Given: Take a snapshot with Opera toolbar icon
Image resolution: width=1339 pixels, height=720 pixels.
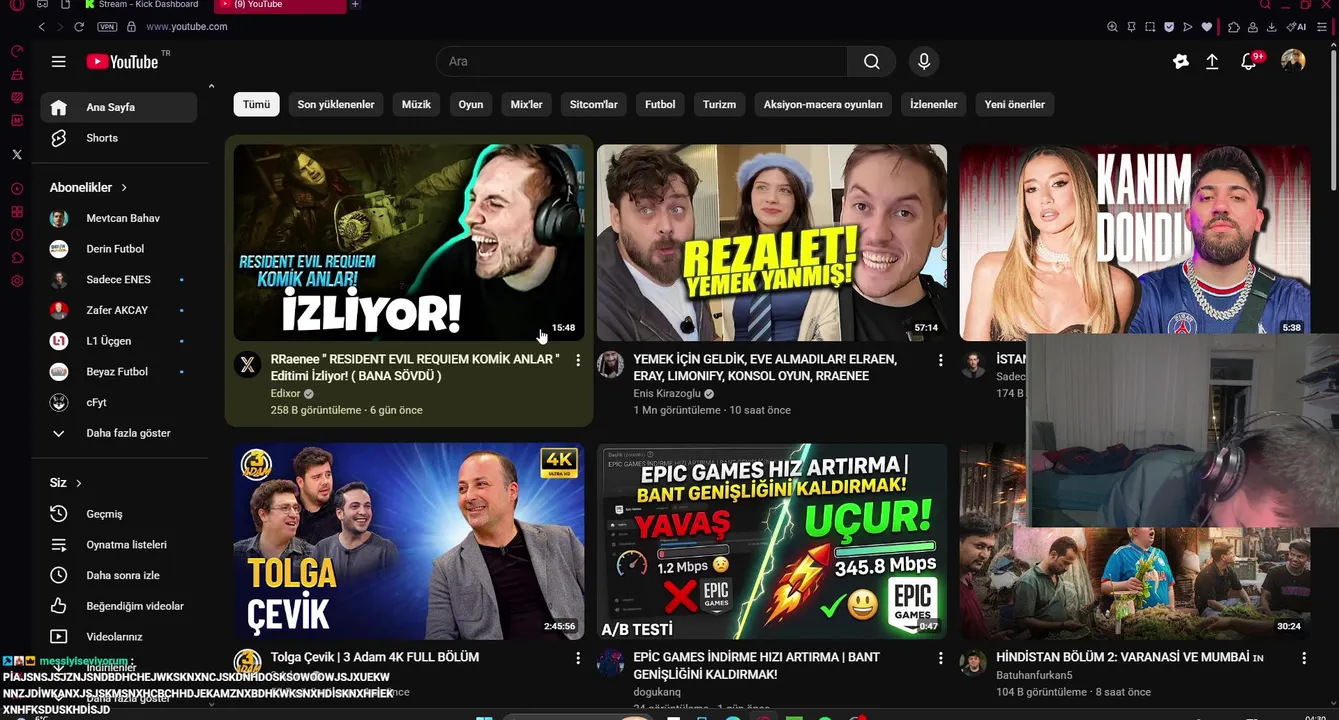Looking at the screenshot, I should [1150, 27].
